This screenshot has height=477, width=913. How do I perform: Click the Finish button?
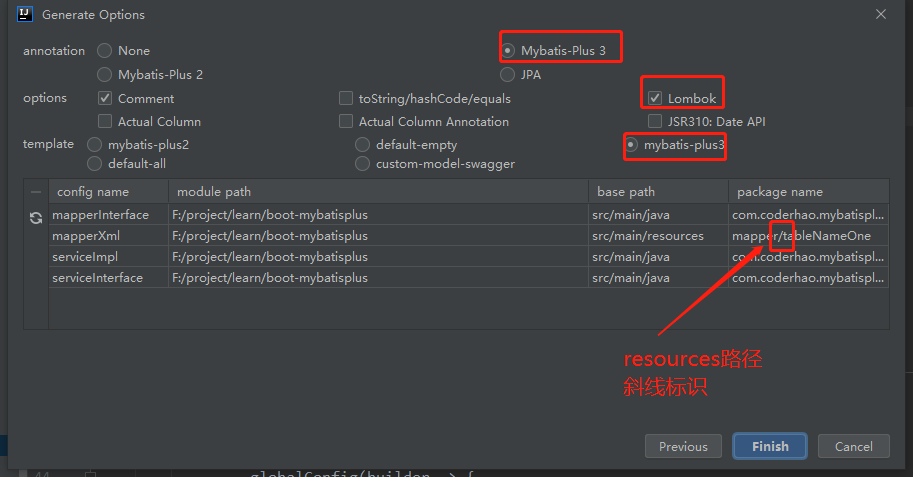[770, 446]
